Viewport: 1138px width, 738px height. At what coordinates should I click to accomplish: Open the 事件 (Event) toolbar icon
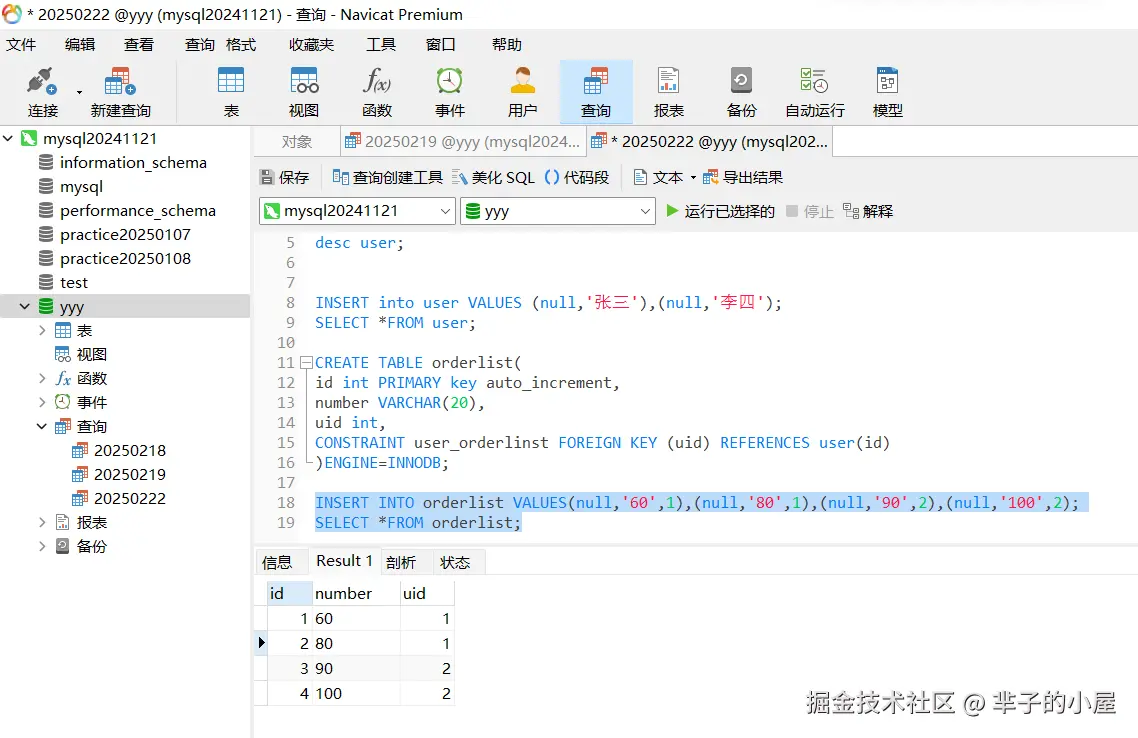click(x=449, y=91)
